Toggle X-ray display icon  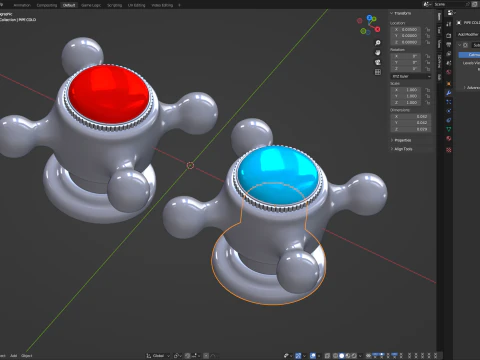pos(327,356)
